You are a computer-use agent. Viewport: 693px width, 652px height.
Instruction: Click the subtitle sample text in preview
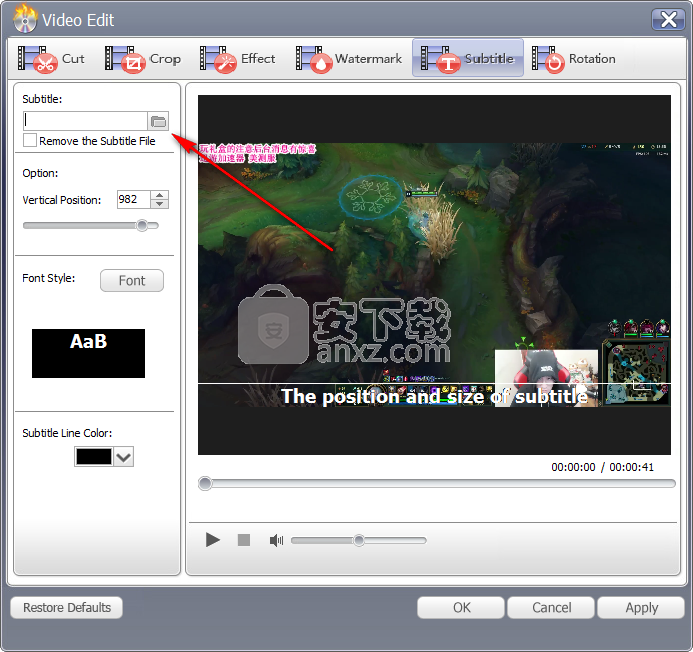(434, 396)
